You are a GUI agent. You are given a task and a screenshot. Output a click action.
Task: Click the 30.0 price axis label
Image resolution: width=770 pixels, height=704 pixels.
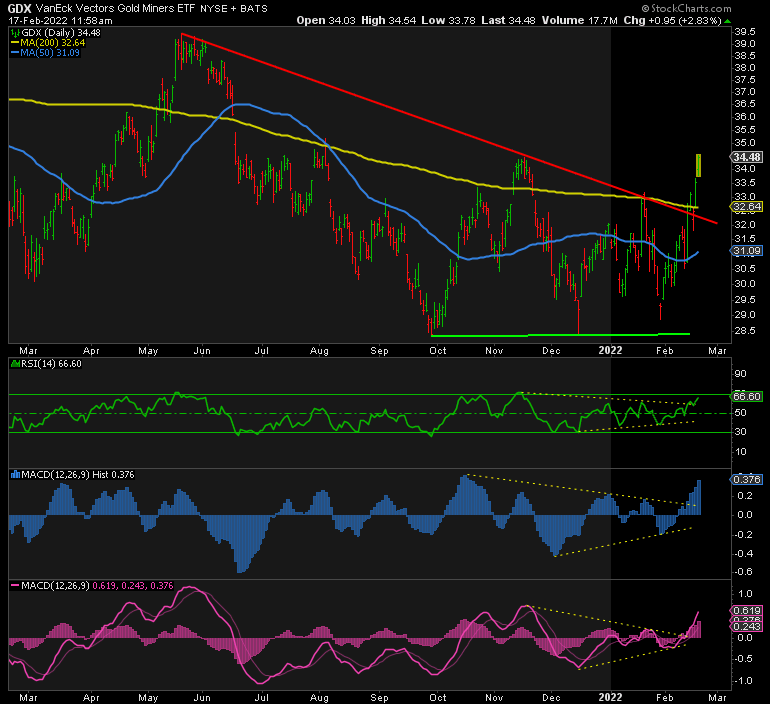[745, 284]
